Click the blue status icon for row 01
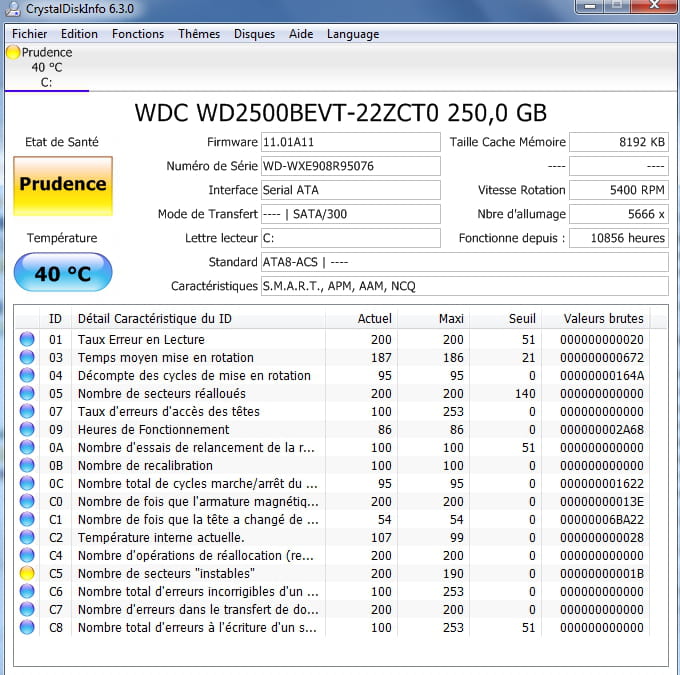 pos(26,339)
